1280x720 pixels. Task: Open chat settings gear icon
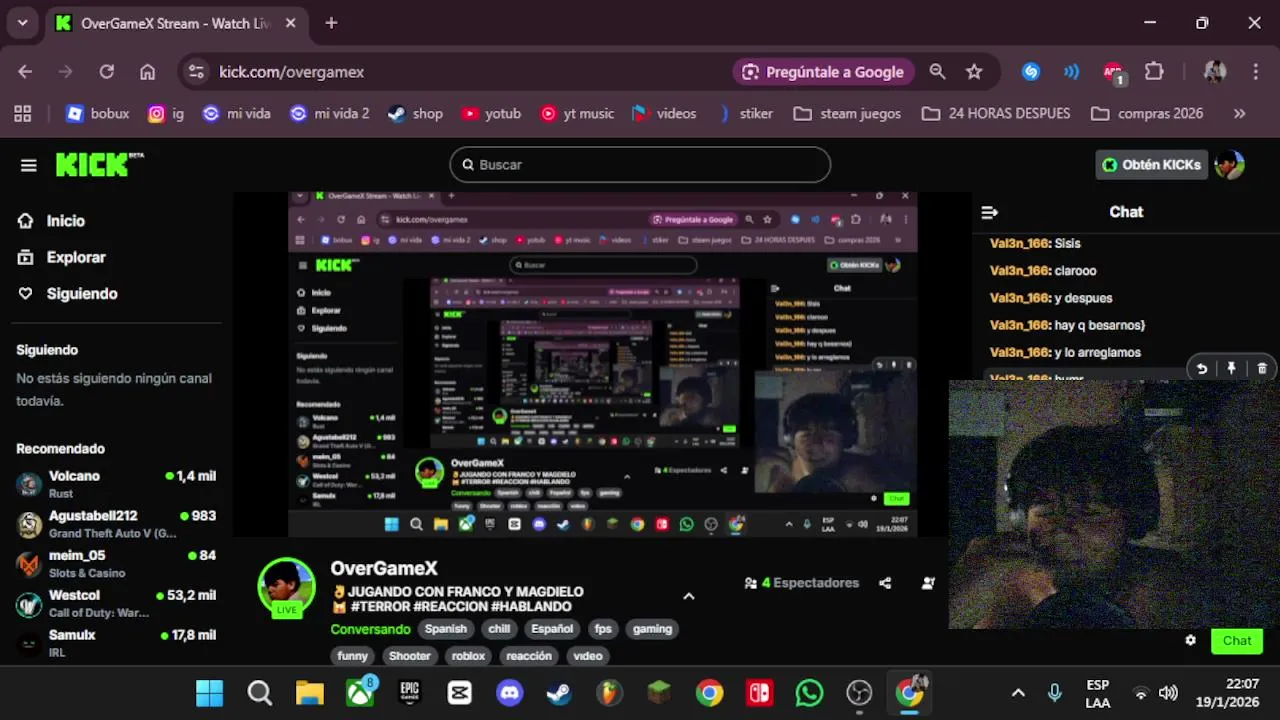[1190, 641]
